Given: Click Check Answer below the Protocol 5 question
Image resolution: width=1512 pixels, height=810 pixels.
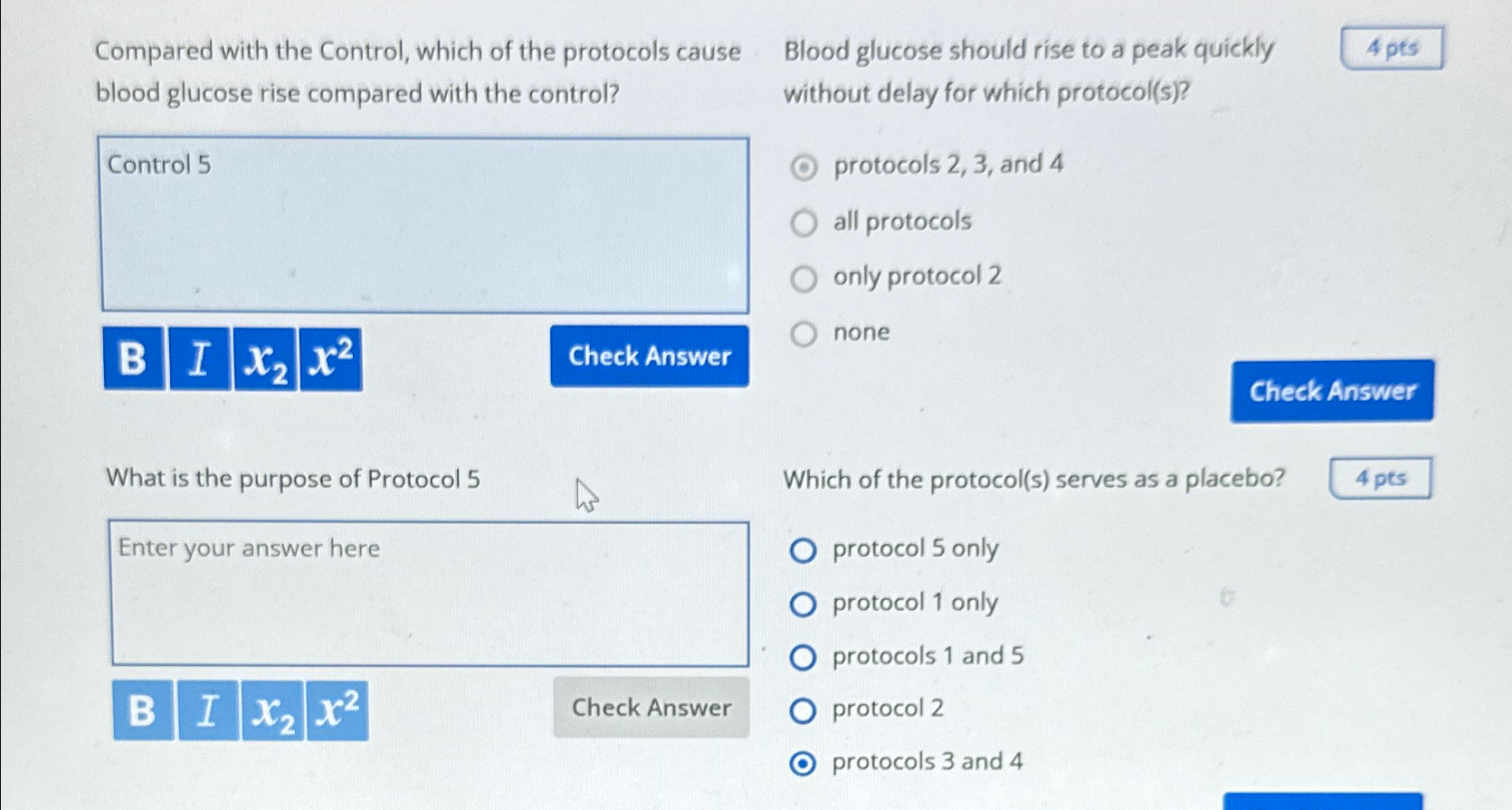Looking at the screenshot, I should 651,708.
